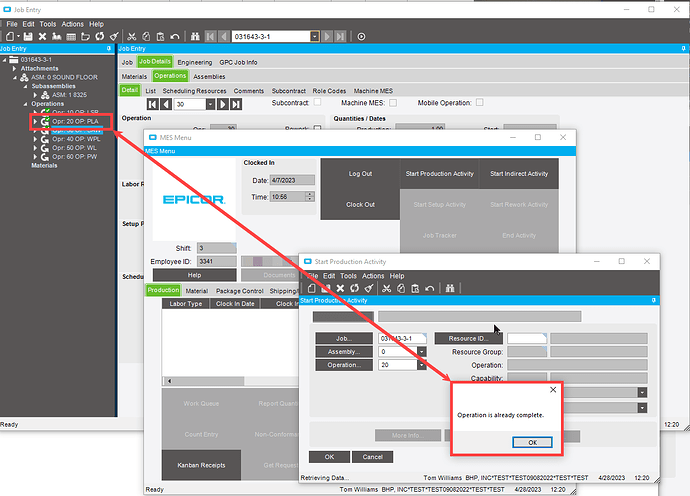Click the Resource ID input field
The image size is (690, 496).
(527, 338)
